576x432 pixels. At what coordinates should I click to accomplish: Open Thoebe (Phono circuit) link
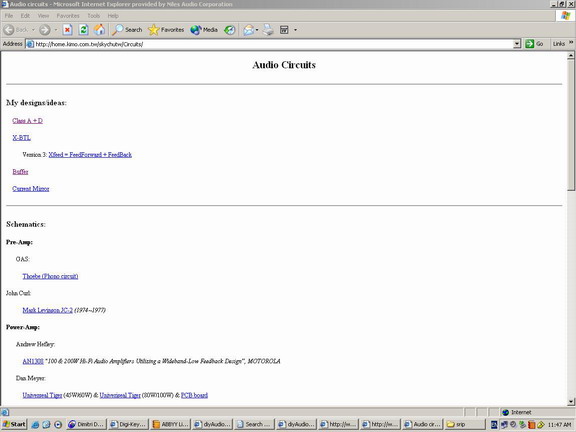tap(50, 276)
